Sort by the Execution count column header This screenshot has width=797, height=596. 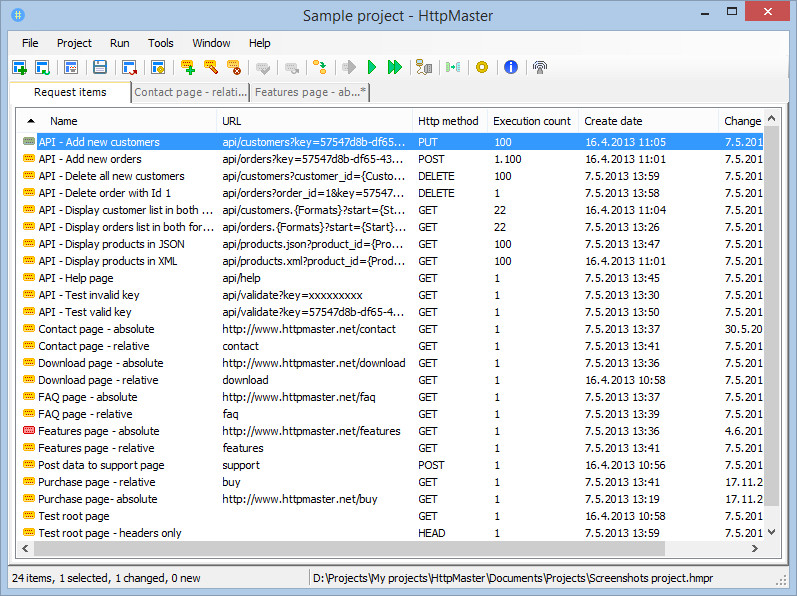pos(532,121)
